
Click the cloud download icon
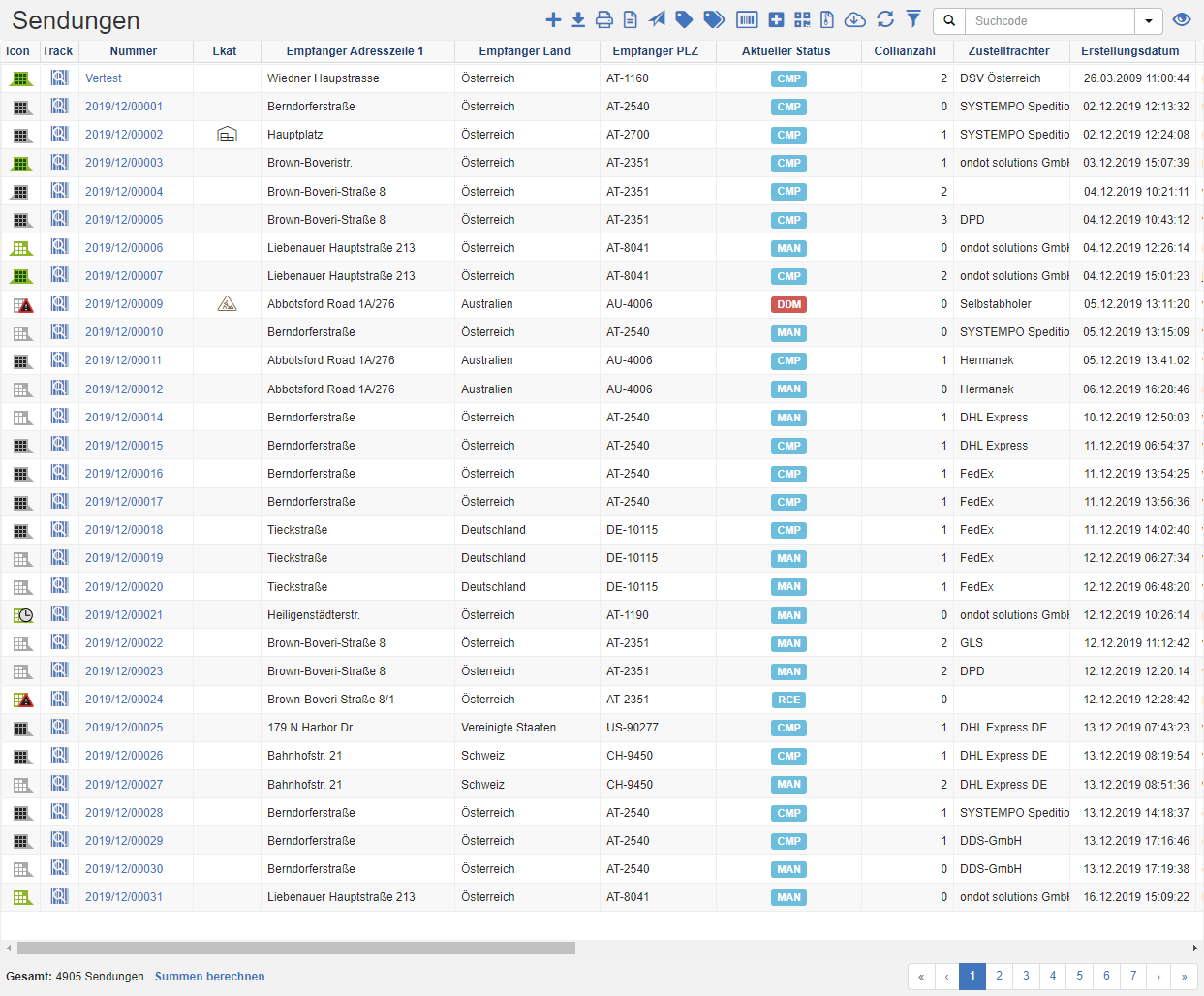click(x=855, y=20)
